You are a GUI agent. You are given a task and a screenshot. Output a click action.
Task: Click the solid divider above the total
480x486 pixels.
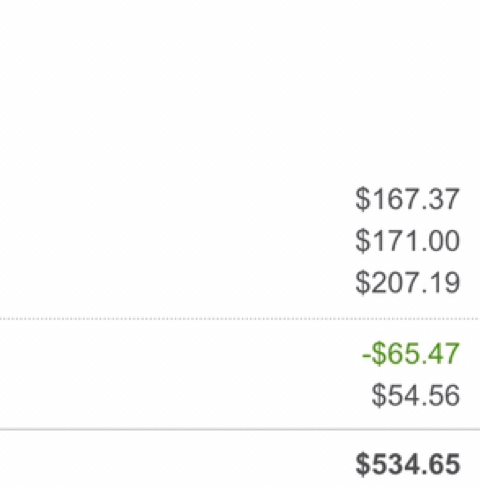point(240,430)
